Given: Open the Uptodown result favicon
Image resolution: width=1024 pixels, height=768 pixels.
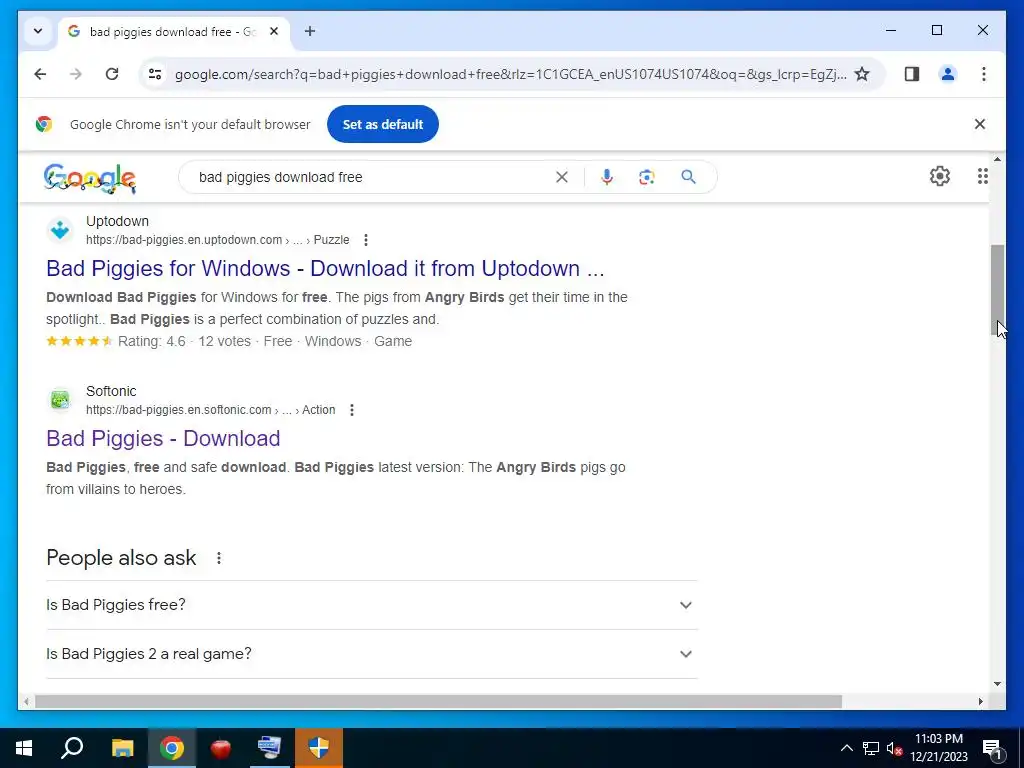Looking at the screenshot, I should pyautogui.click(x=60, y=230).
